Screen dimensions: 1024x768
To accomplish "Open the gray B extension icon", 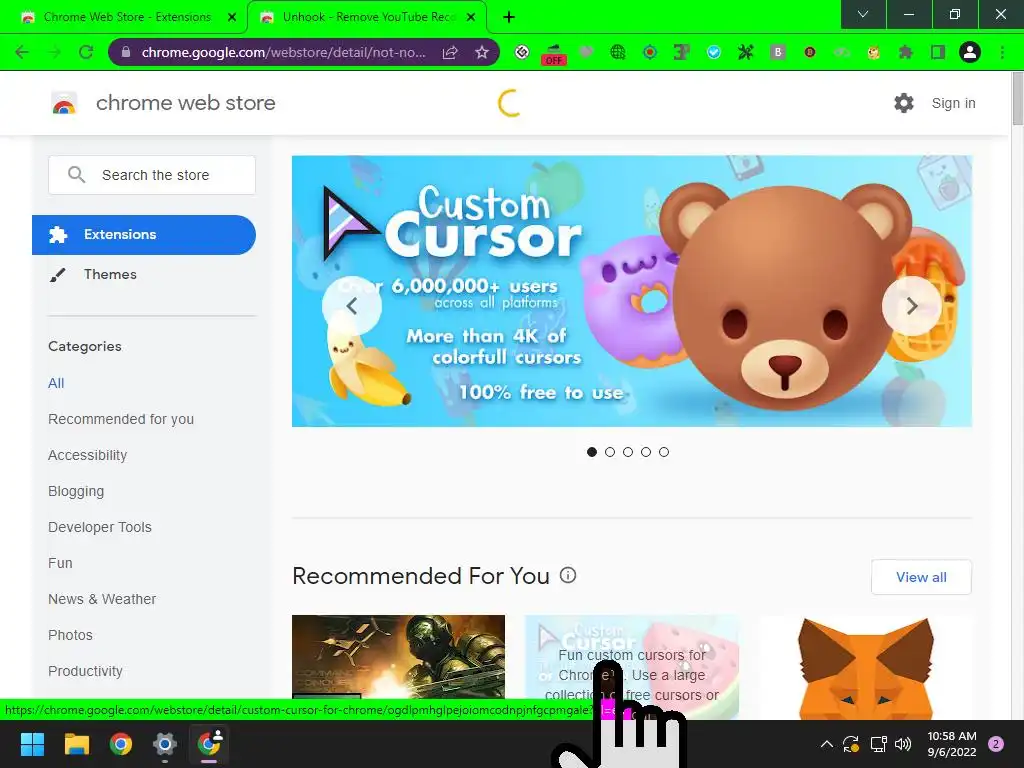I will [778, 52].
